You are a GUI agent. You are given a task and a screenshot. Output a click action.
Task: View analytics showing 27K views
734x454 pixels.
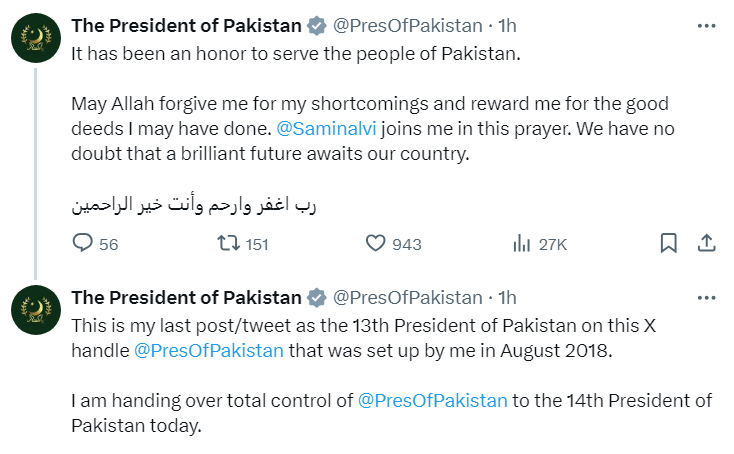pos(521,243)
